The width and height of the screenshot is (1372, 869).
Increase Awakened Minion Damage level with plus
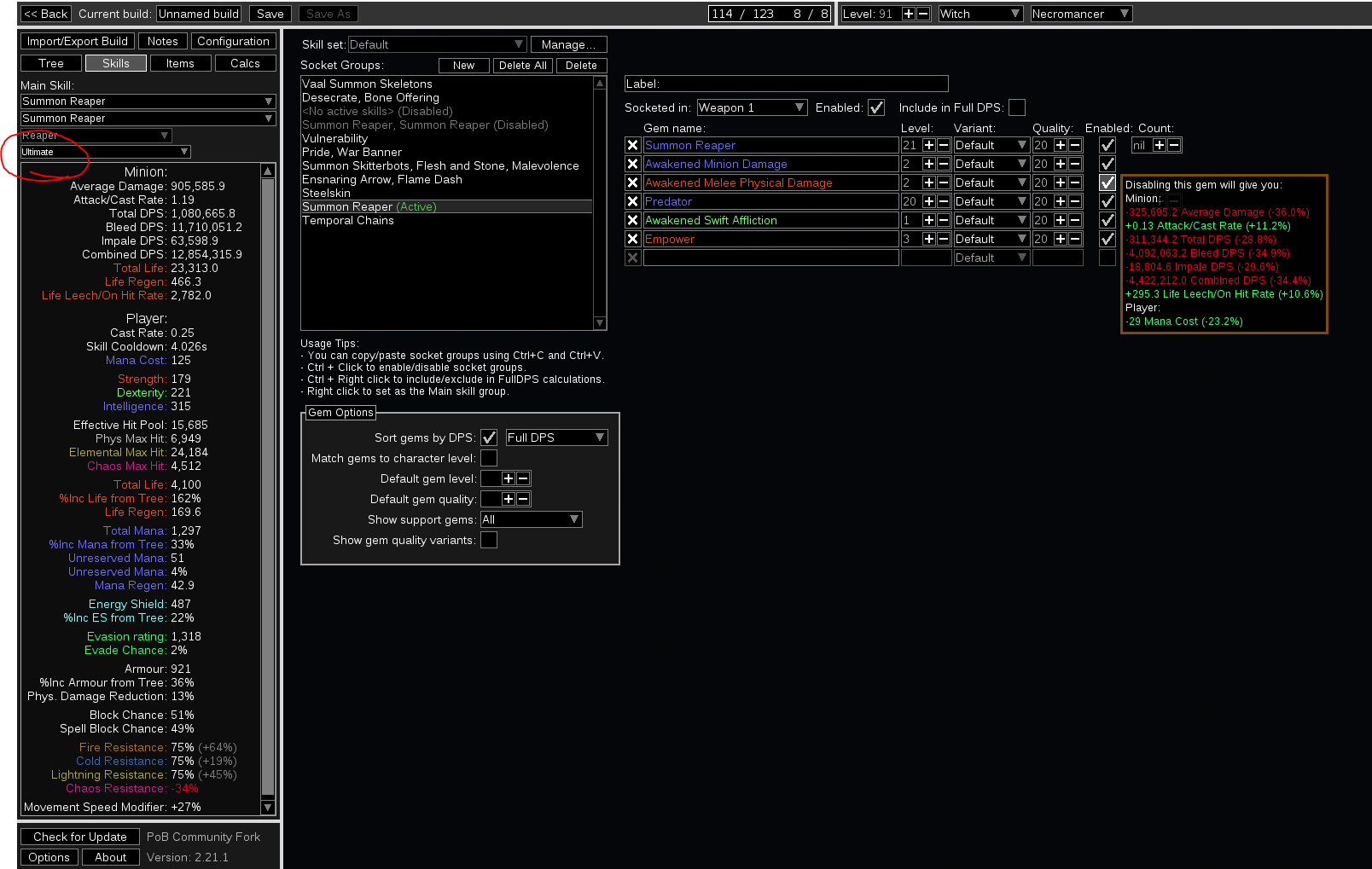tap(929, 164)
